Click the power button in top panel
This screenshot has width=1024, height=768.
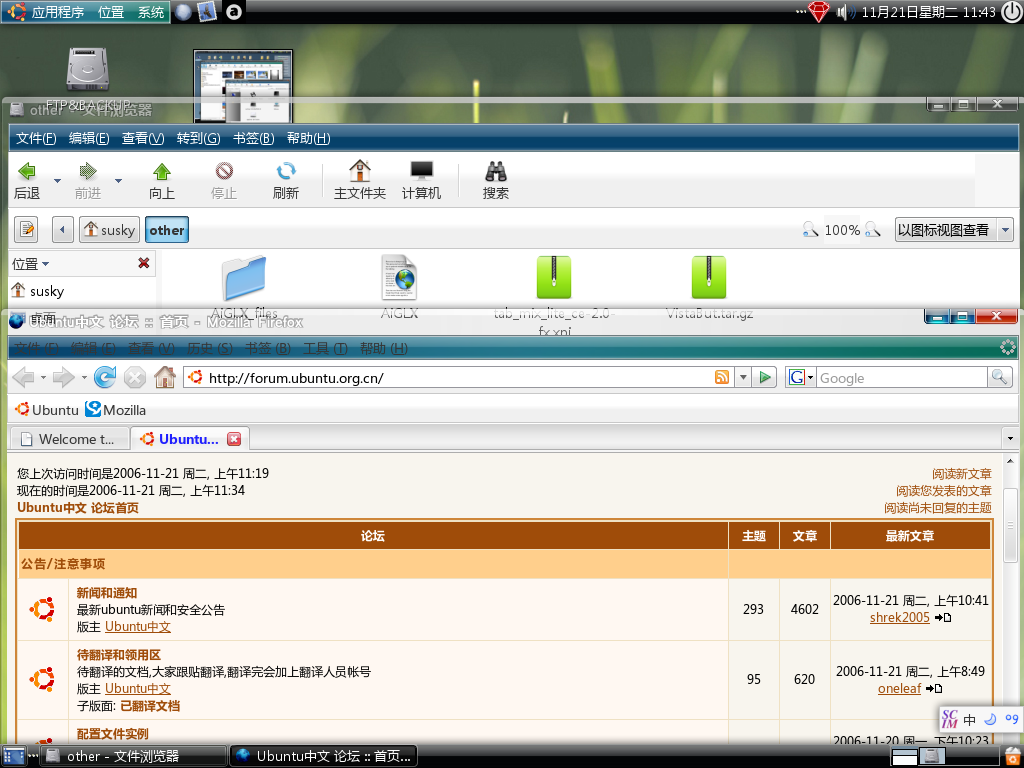tap(1012, 12)
